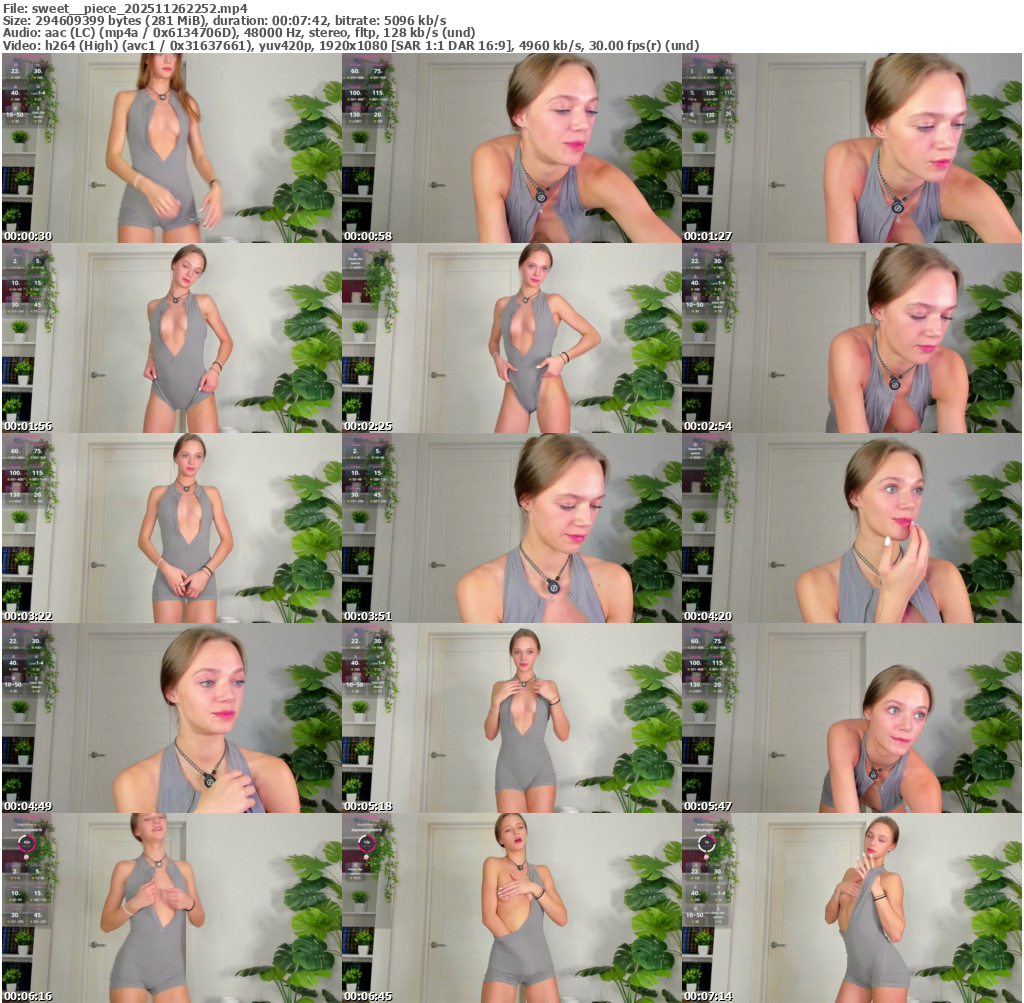Screen dimensions: 1024x1003
Task: Pick the thumbnail marked 00:02:54
Action: click(x=852, y=338)
